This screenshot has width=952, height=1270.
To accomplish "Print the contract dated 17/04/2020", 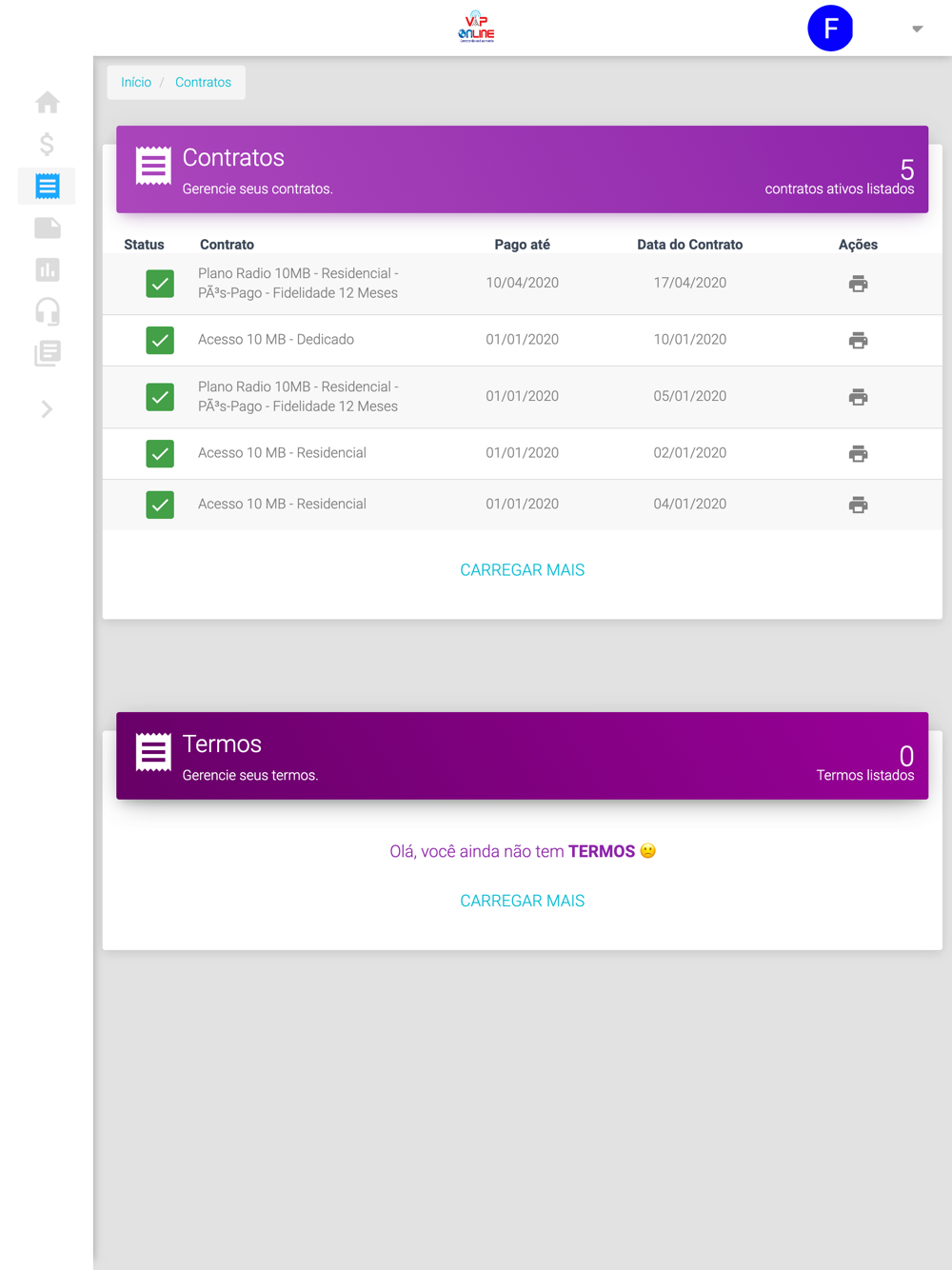I will click(858, 284).
